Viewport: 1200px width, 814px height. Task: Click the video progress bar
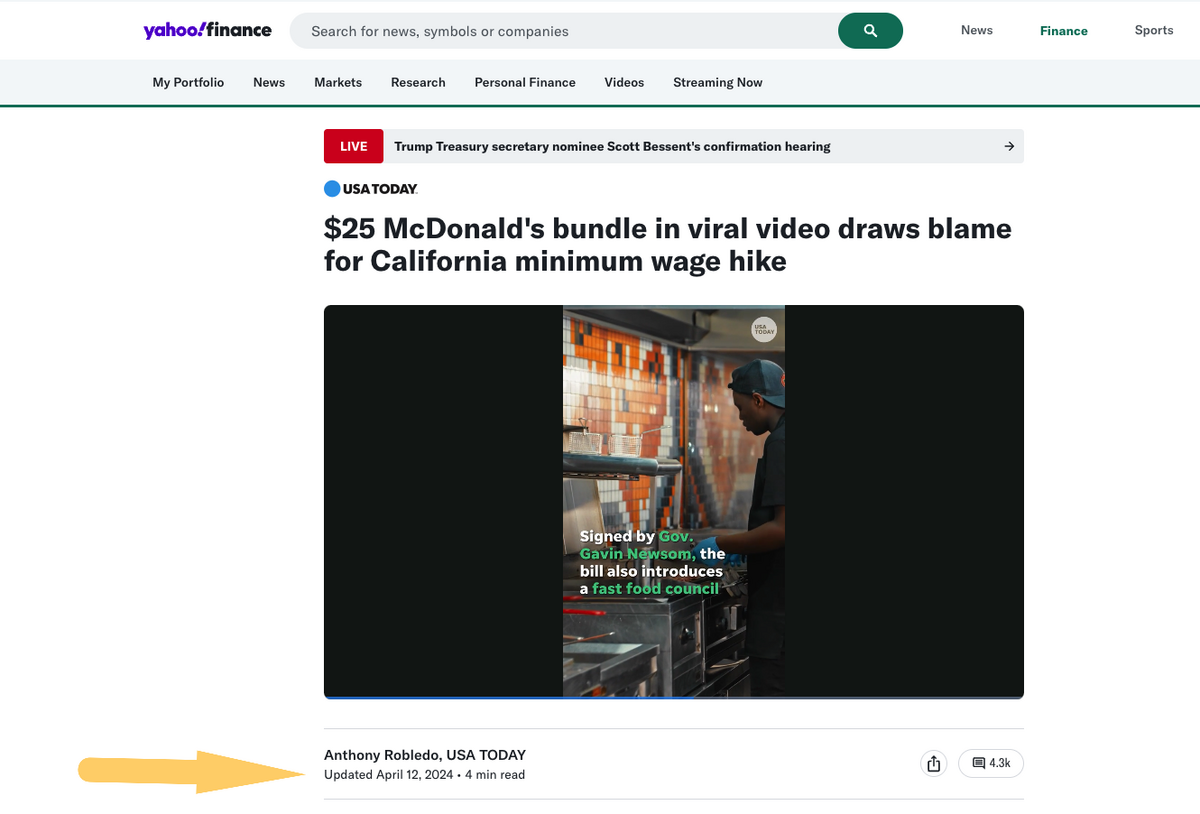pyautogui.click(x=674, y=697)
